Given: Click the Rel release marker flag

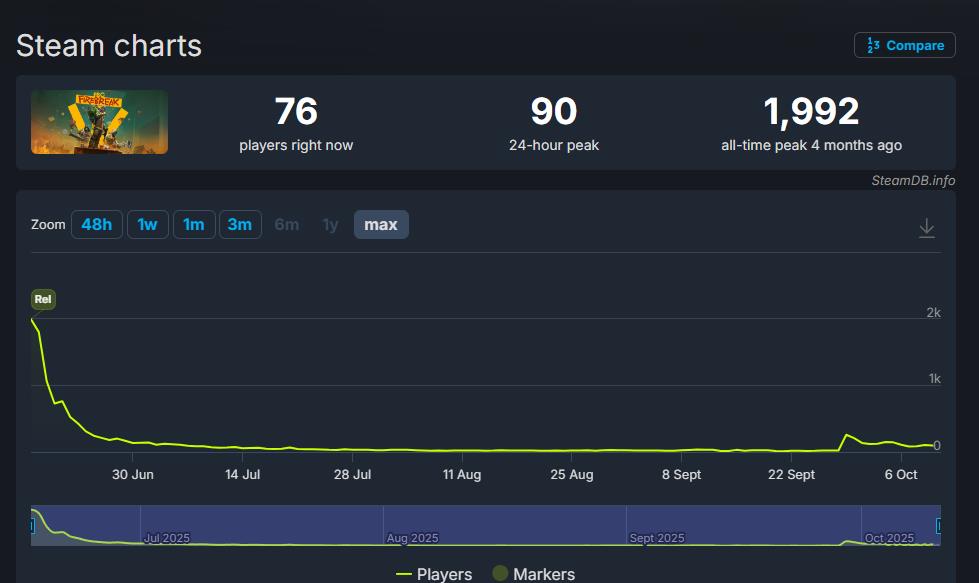Looking at the screenshot, I should point(43,299).
